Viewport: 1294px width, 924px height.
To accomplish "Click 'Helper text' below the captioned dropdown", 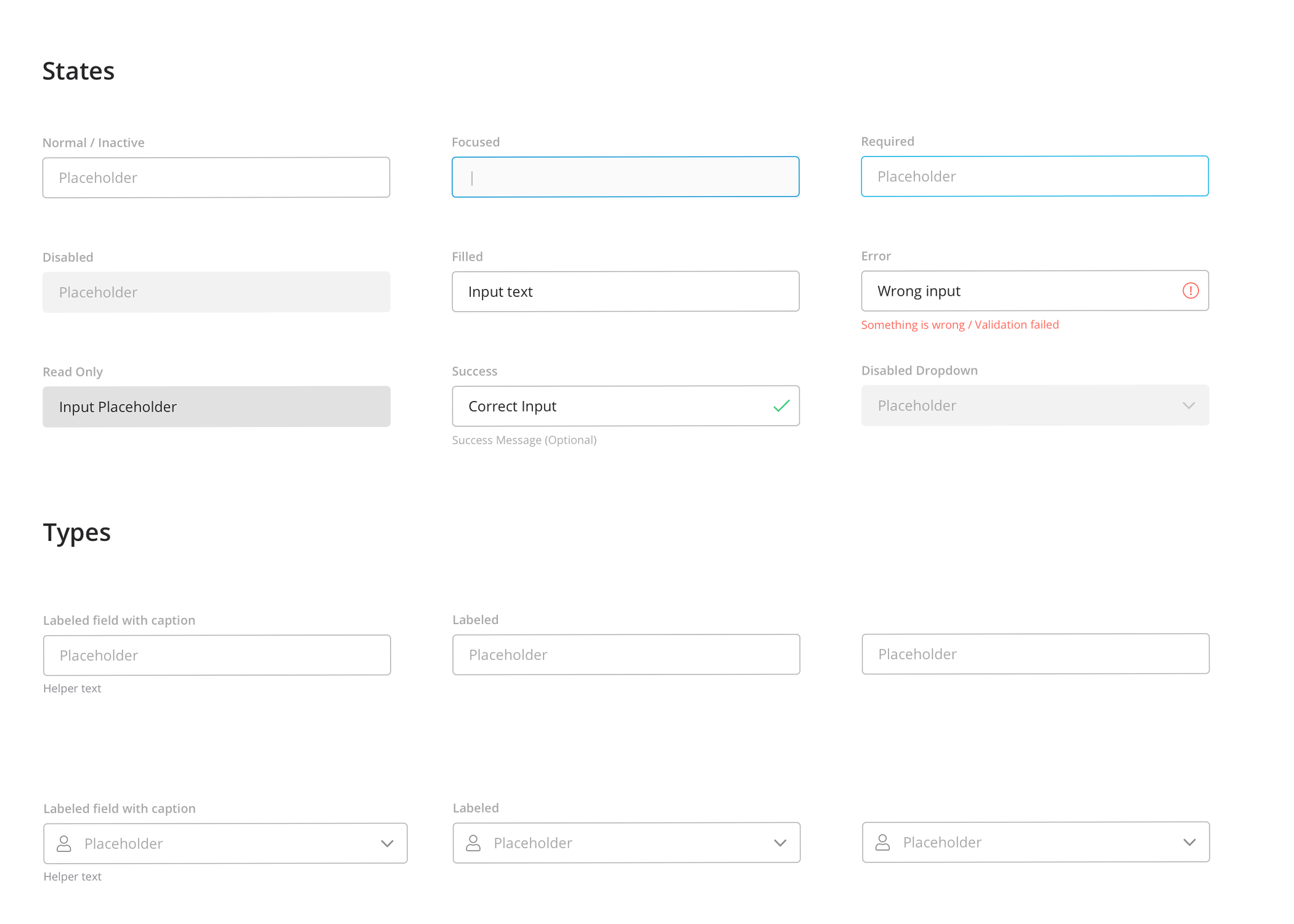I will click(72, 877).
